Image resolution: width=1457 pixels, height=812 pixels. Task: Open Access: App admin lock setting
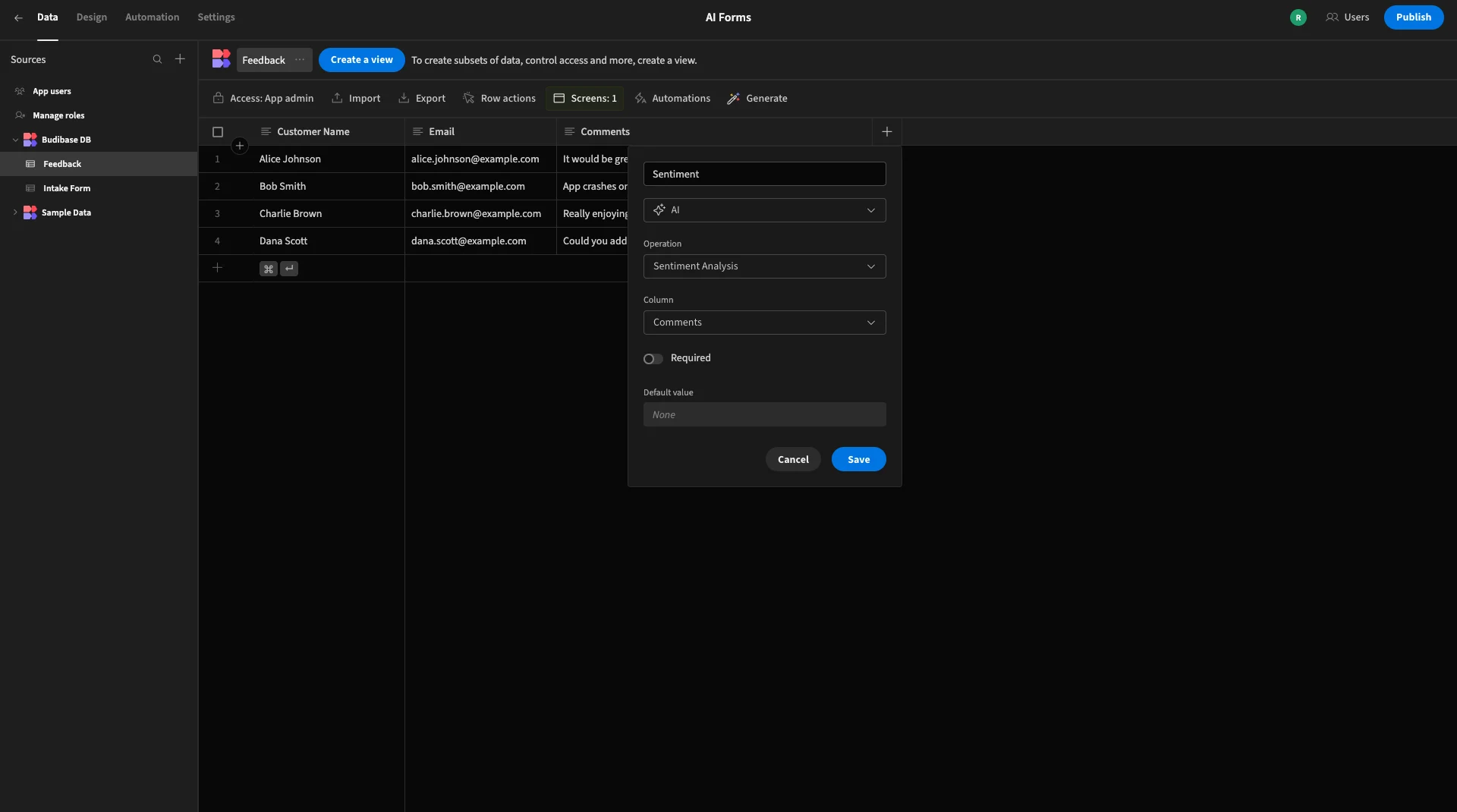coord(263,99)
